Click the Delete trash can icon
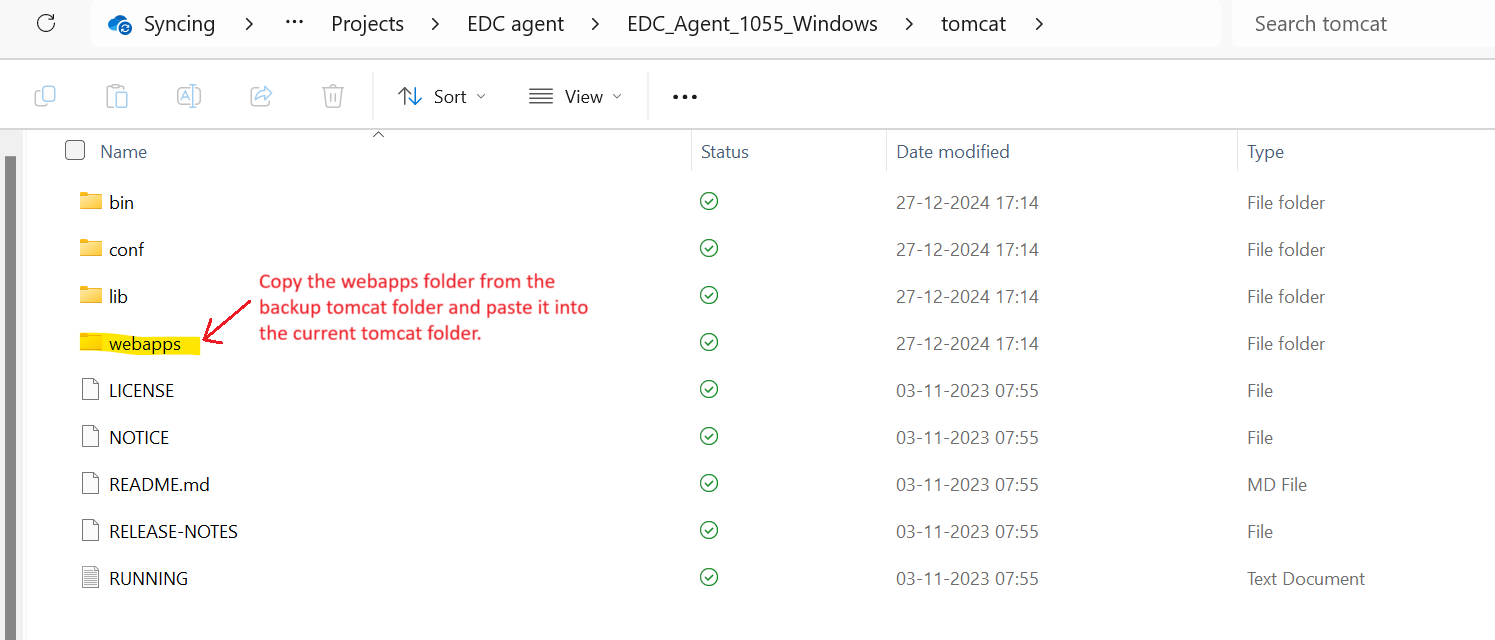1495x640 pixels. 333,96
